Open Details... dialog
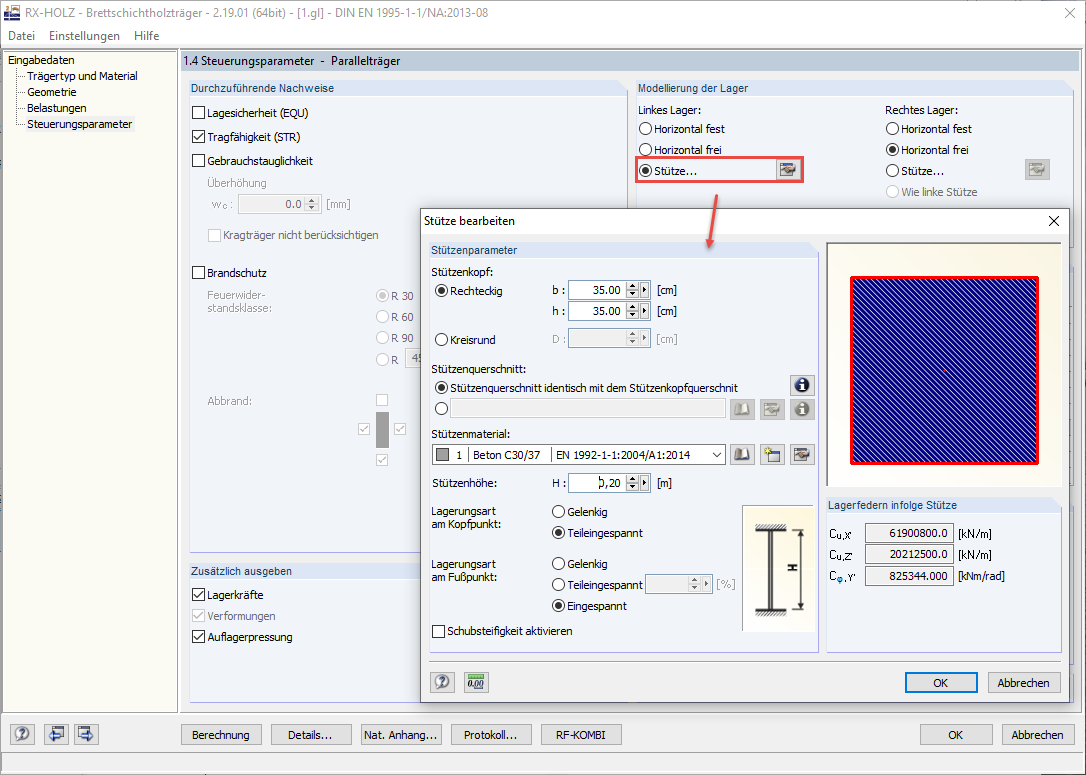Viewport: 1086px width, 775px height. tap(310, 735)
